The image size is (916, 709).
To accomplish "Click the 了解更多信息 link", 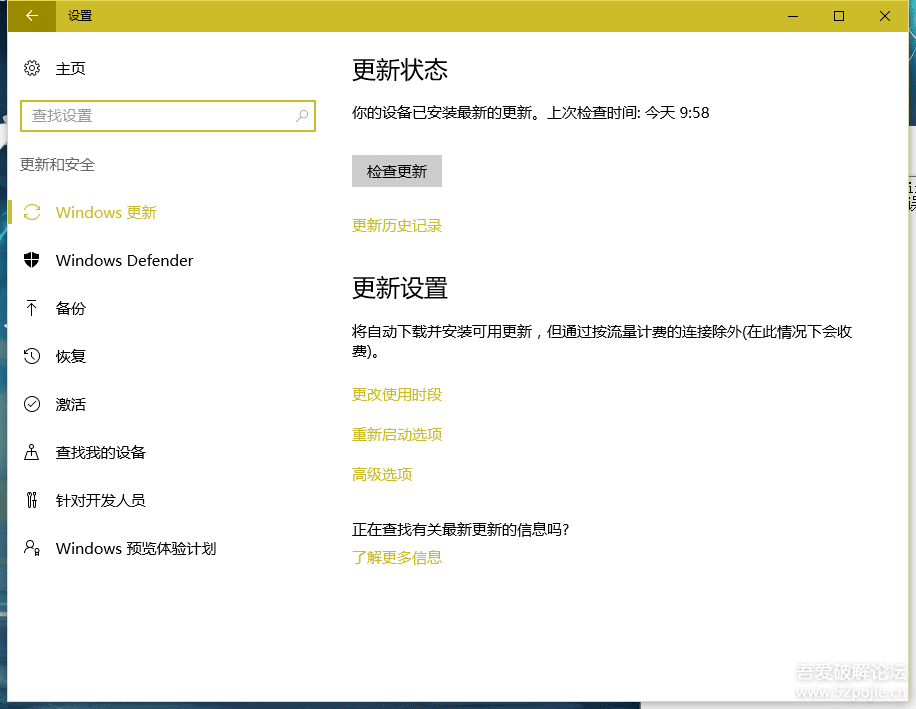I will pyautogui.click(x=397, y=557).
